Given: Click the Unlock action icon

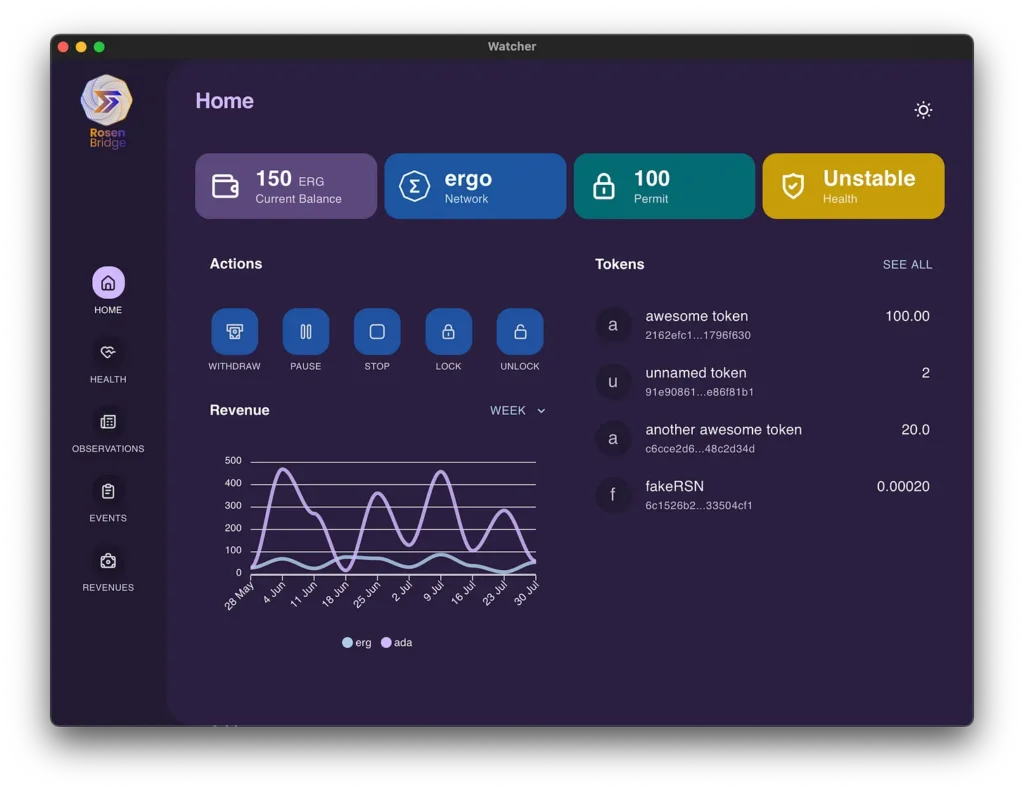Looking at the screenshot, I should pyautogui.click(x=520, y=332).
